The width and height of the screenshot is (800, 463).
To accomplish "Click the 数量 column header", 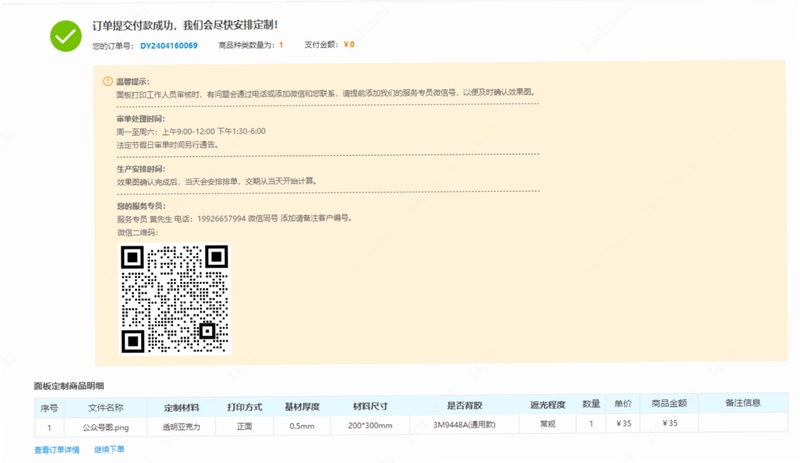I will point(591,404).
